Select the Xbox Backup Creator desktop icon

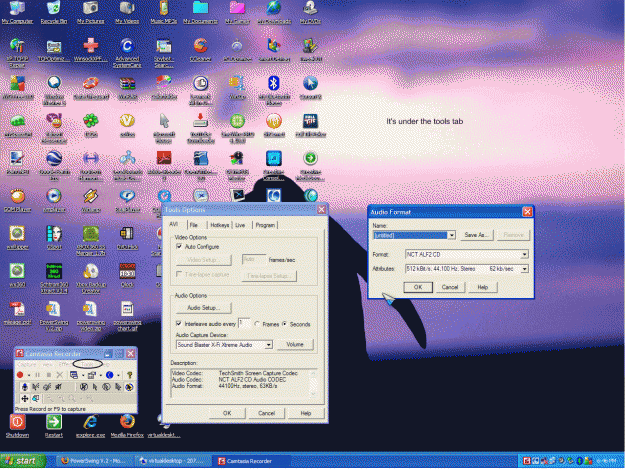pyautogui.click(x=90, y=278)
